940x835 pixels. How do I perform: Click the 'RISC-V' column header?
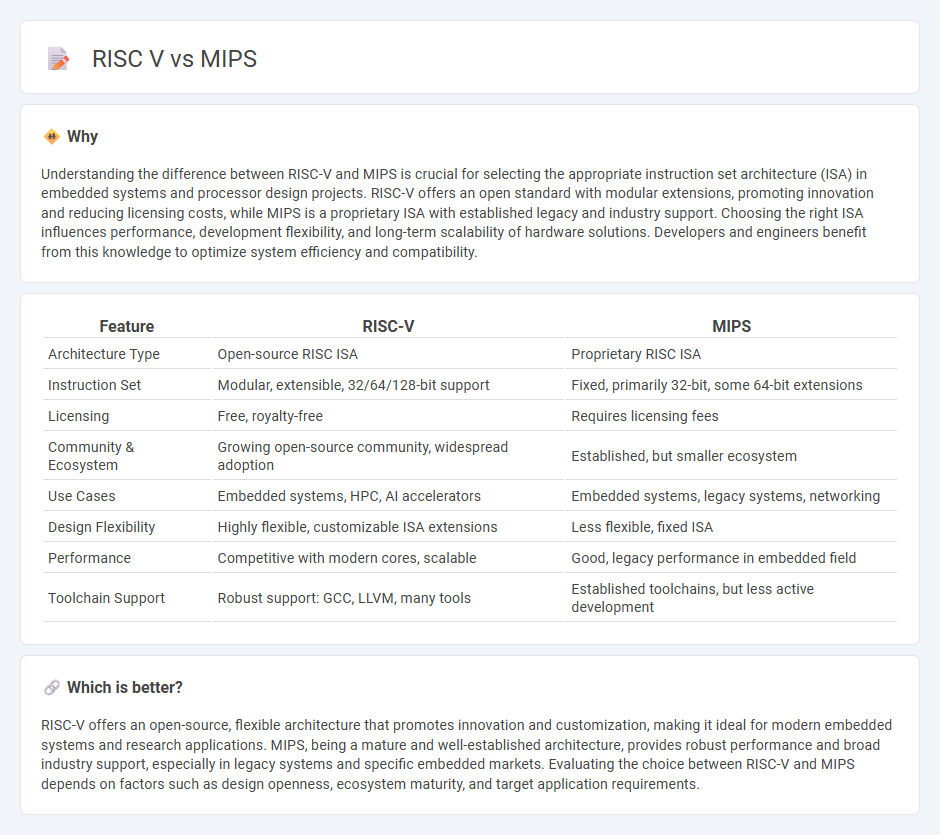click(x=388, y=326)
